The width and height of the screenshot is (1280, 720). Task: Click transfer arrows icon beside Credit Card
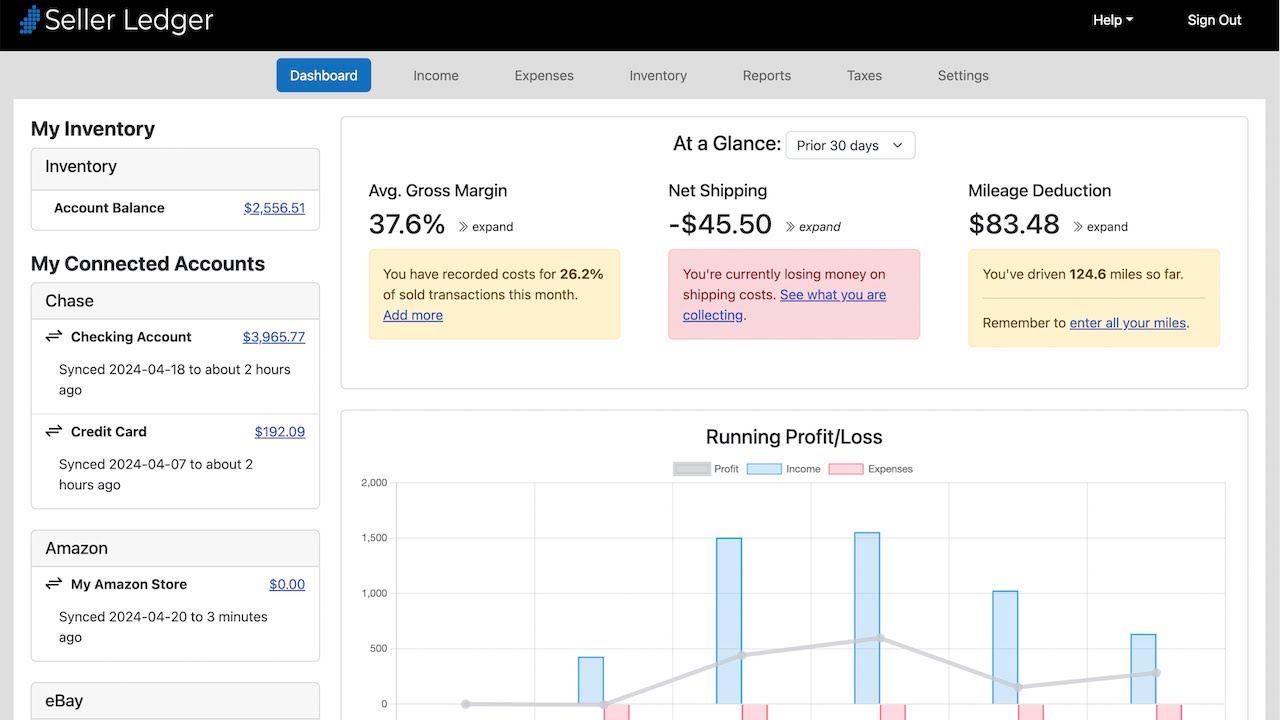[54, 432]
